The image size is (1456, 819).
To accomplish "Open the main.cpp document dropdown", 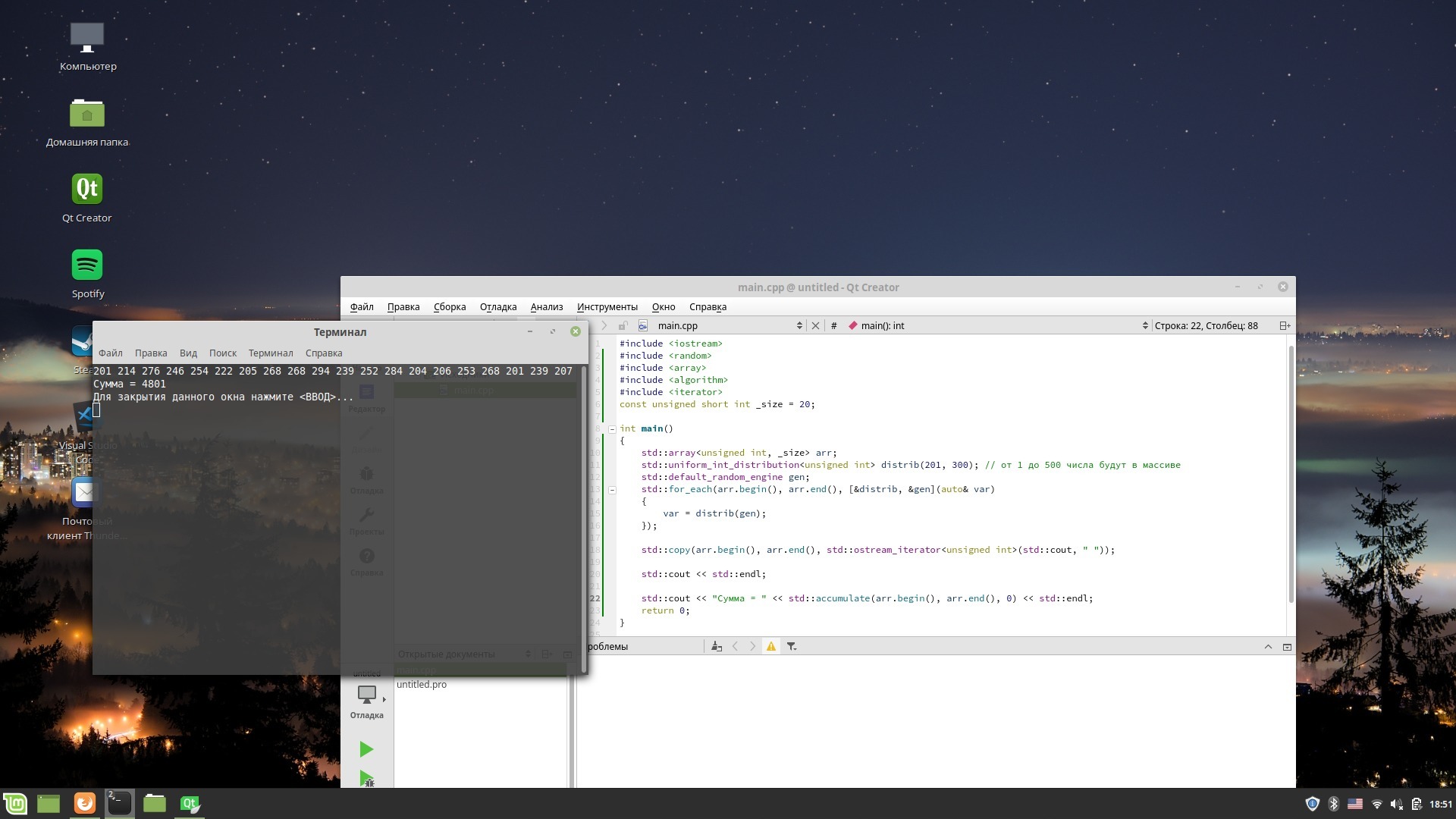I will coord(728,325).
